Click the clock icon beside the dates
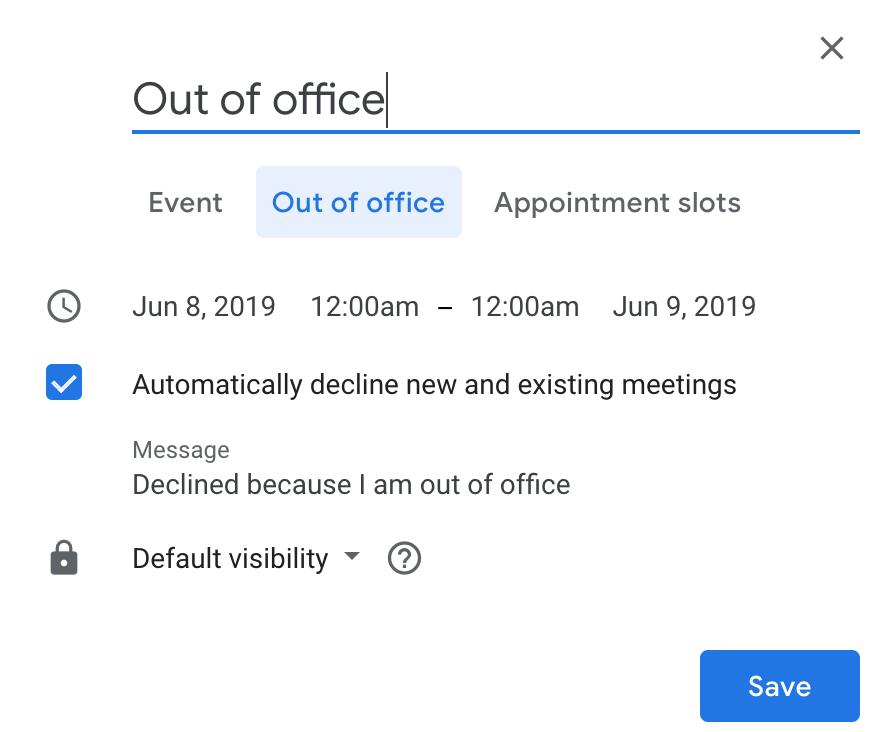This screenshot has height=732, width=888. click(64, 306)
